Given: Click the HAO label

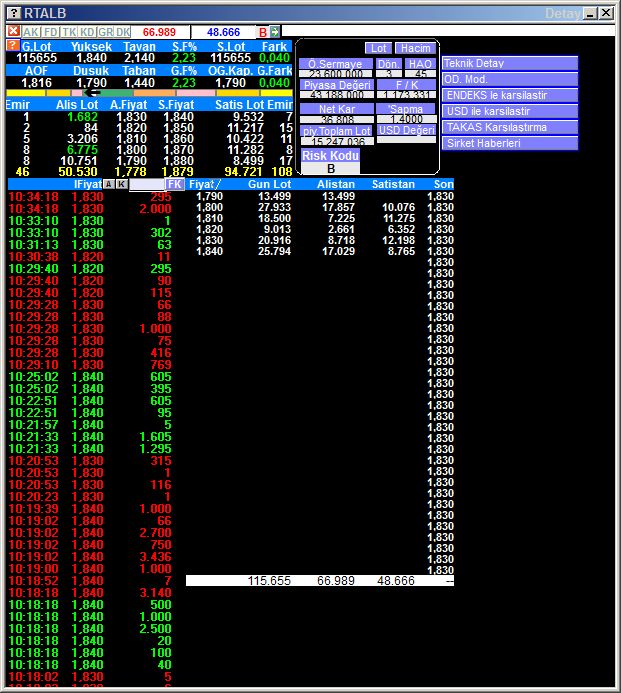Looking at the screenshot, I should pos(420,64).
